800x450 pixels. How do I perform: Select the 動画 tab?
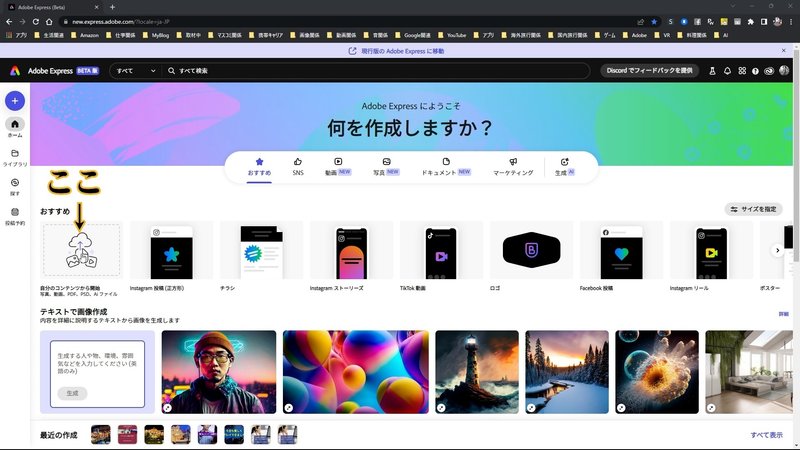(338, 167)
